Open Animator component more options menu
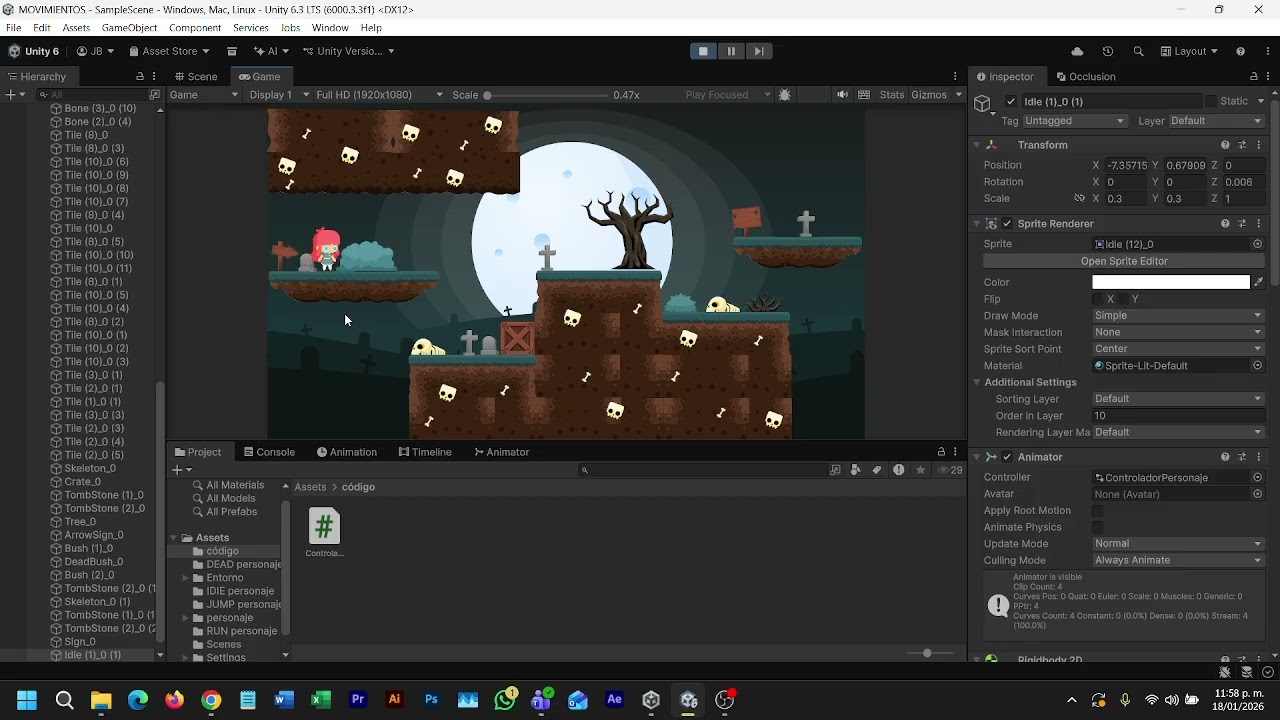Viewport: 1280px width, 720px height. (1258, 457)
